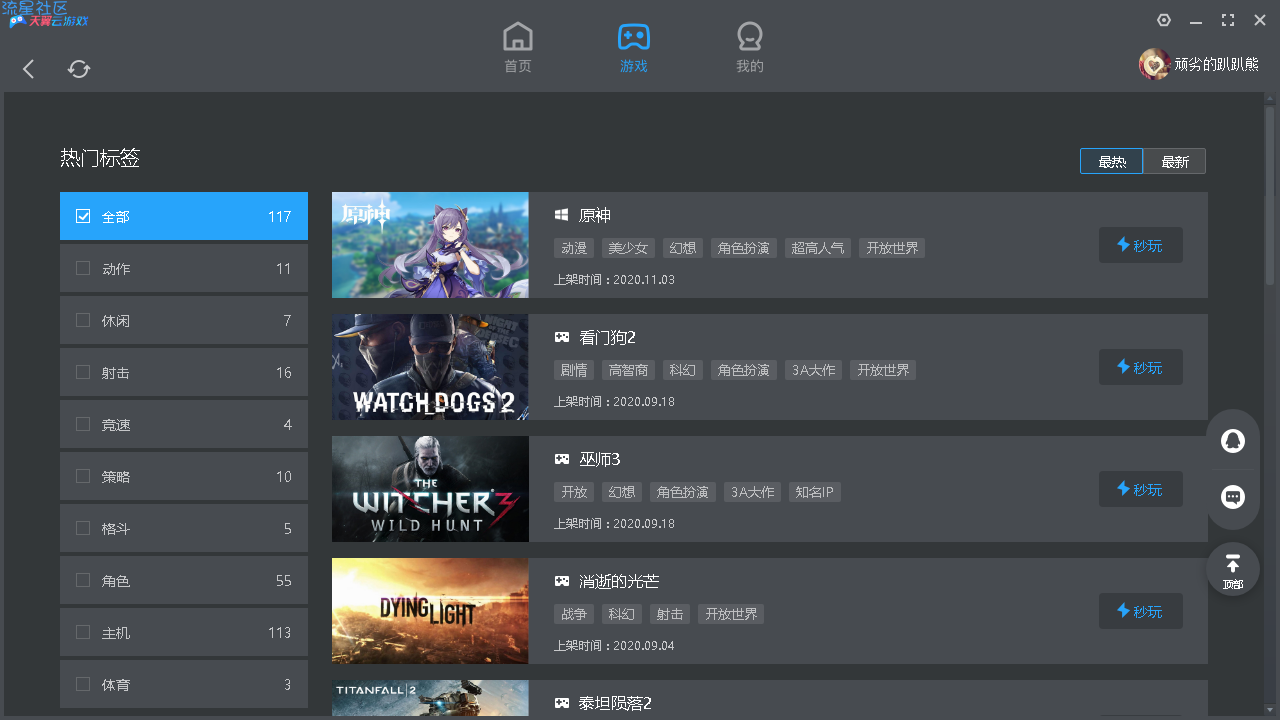Click the Windows platform icon beside 原神
This screenshot has height=720, width=1280.
pos(562,215)
